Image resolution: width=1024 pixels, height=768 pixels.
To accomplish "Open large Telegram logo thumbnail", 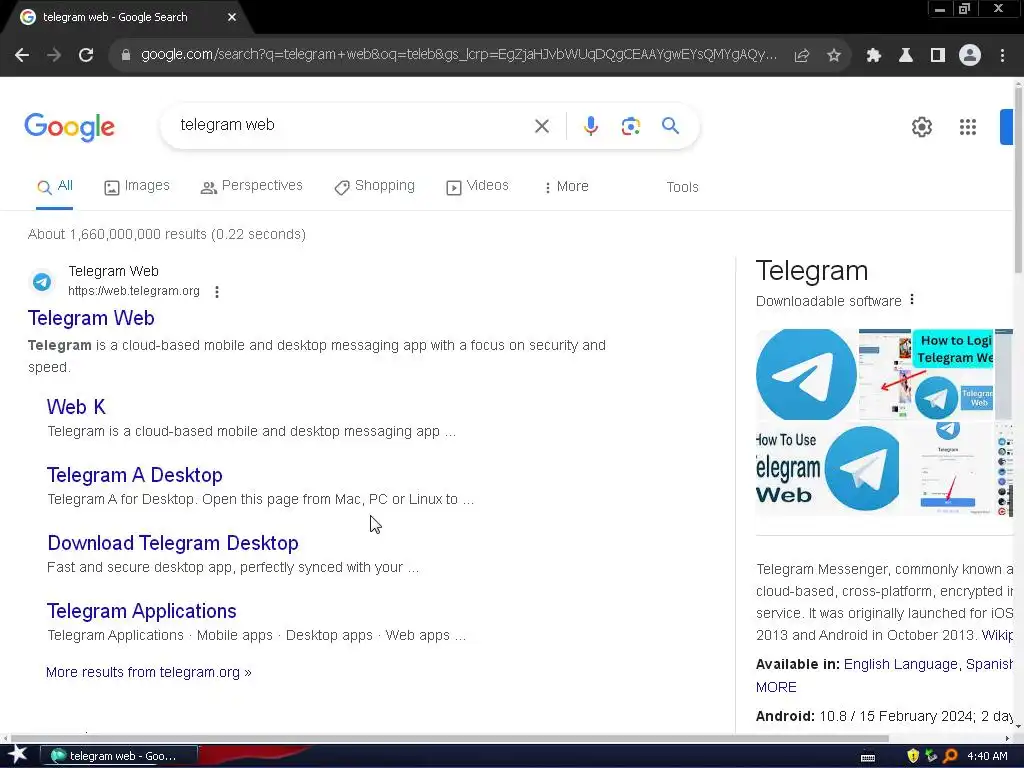I will (807, 374).
